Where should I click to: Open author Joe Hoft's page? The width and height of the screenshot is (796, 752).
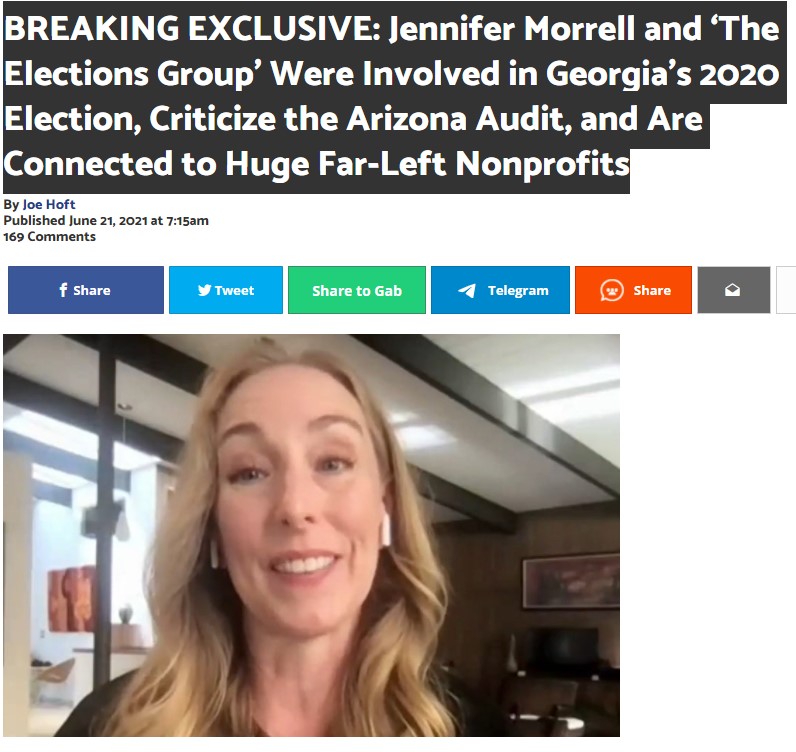[49, 204]
